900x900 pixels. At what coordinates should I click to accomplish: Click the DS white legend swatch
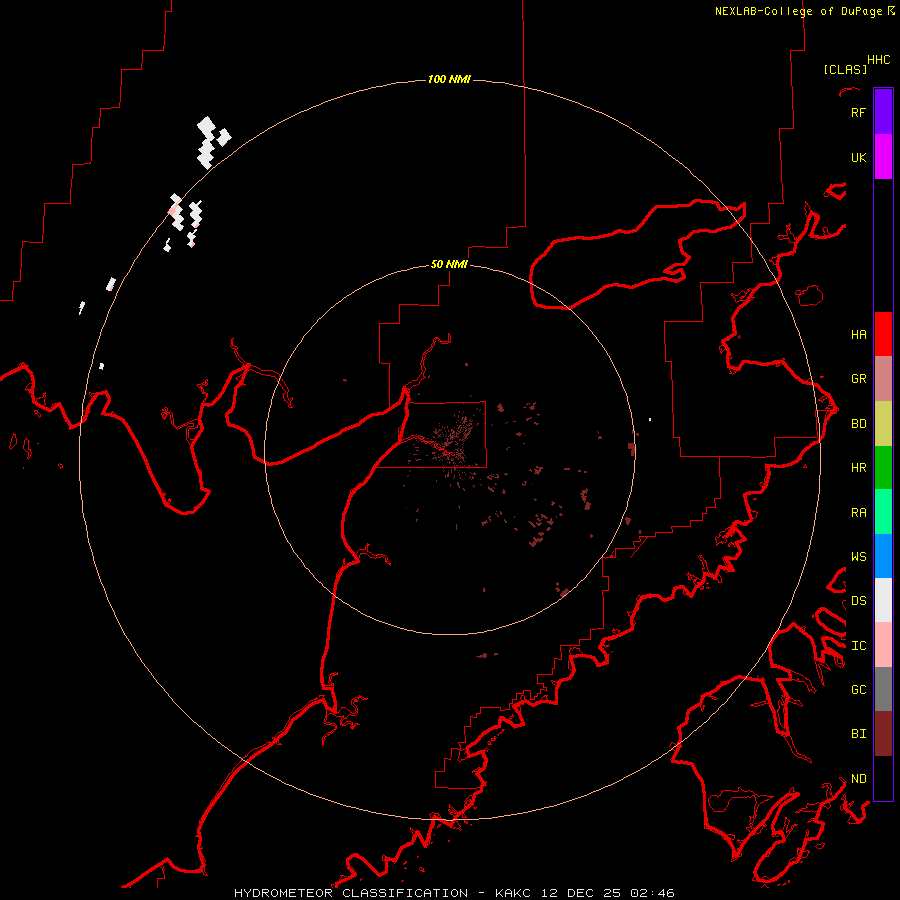[883, 600]
